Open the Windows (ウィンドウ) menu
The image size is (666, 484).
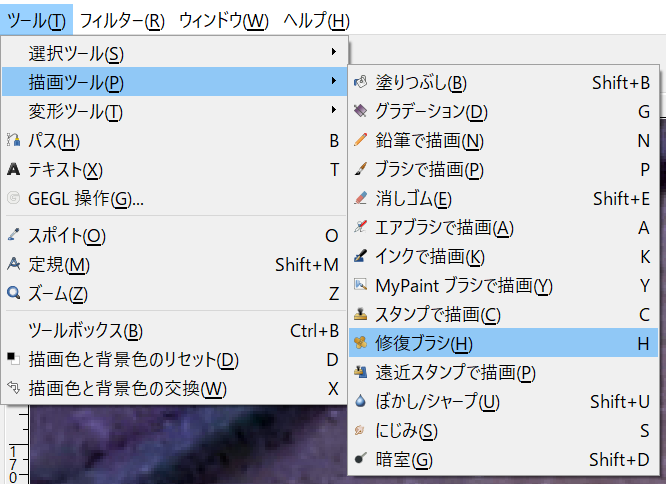coord(223,19)
